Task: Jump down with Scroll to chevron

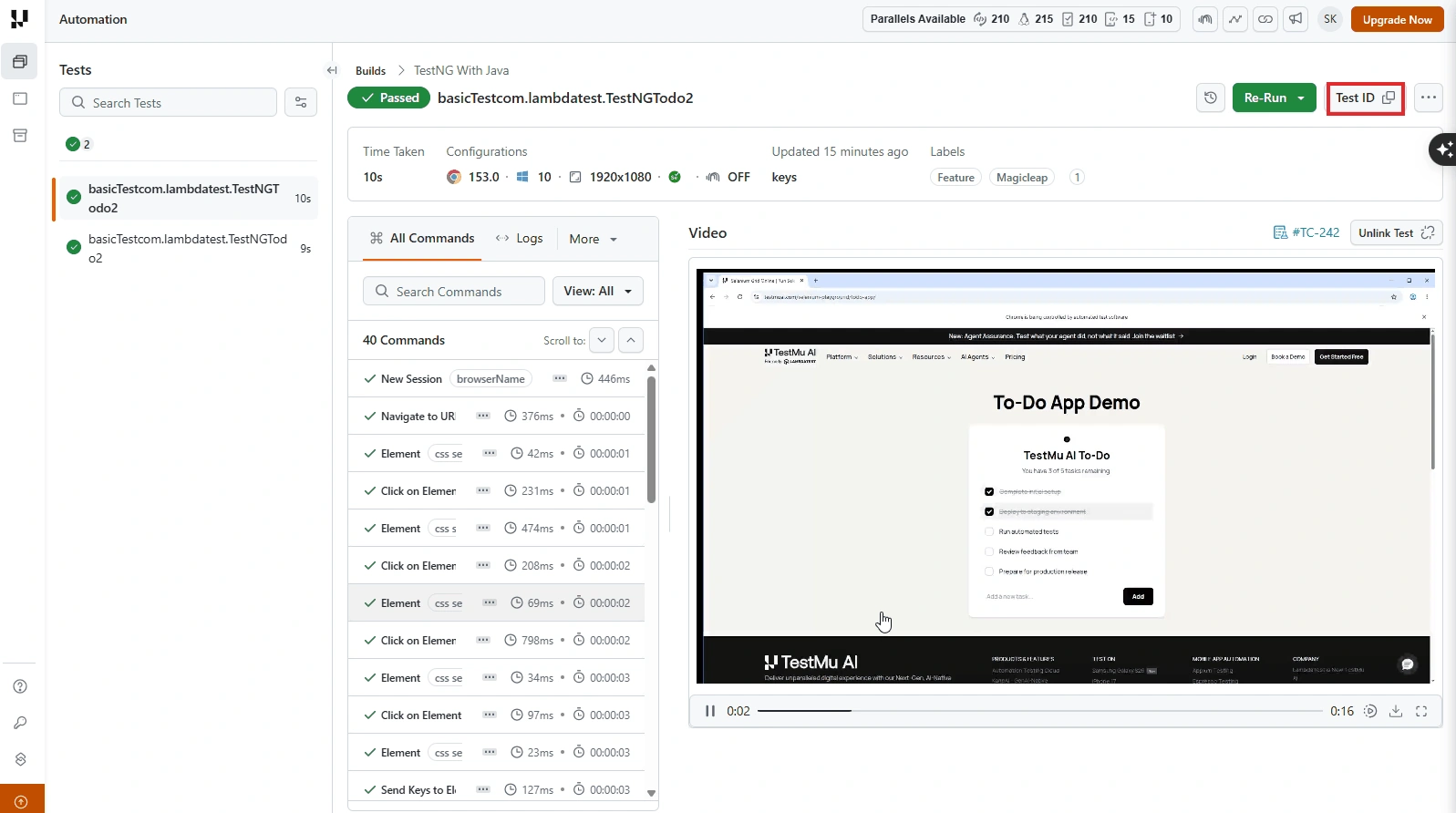Action: click(x=602, y=340)
